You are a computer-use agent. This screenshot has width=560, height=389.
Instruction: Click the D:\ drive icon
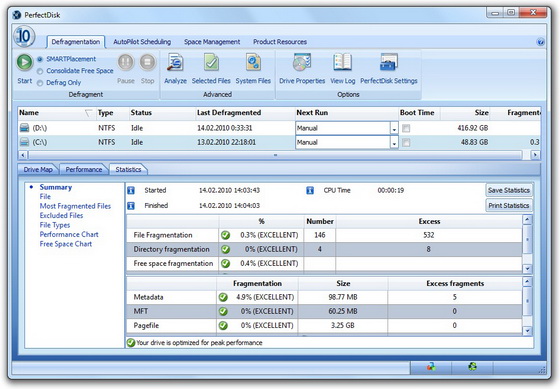point(24,128)
